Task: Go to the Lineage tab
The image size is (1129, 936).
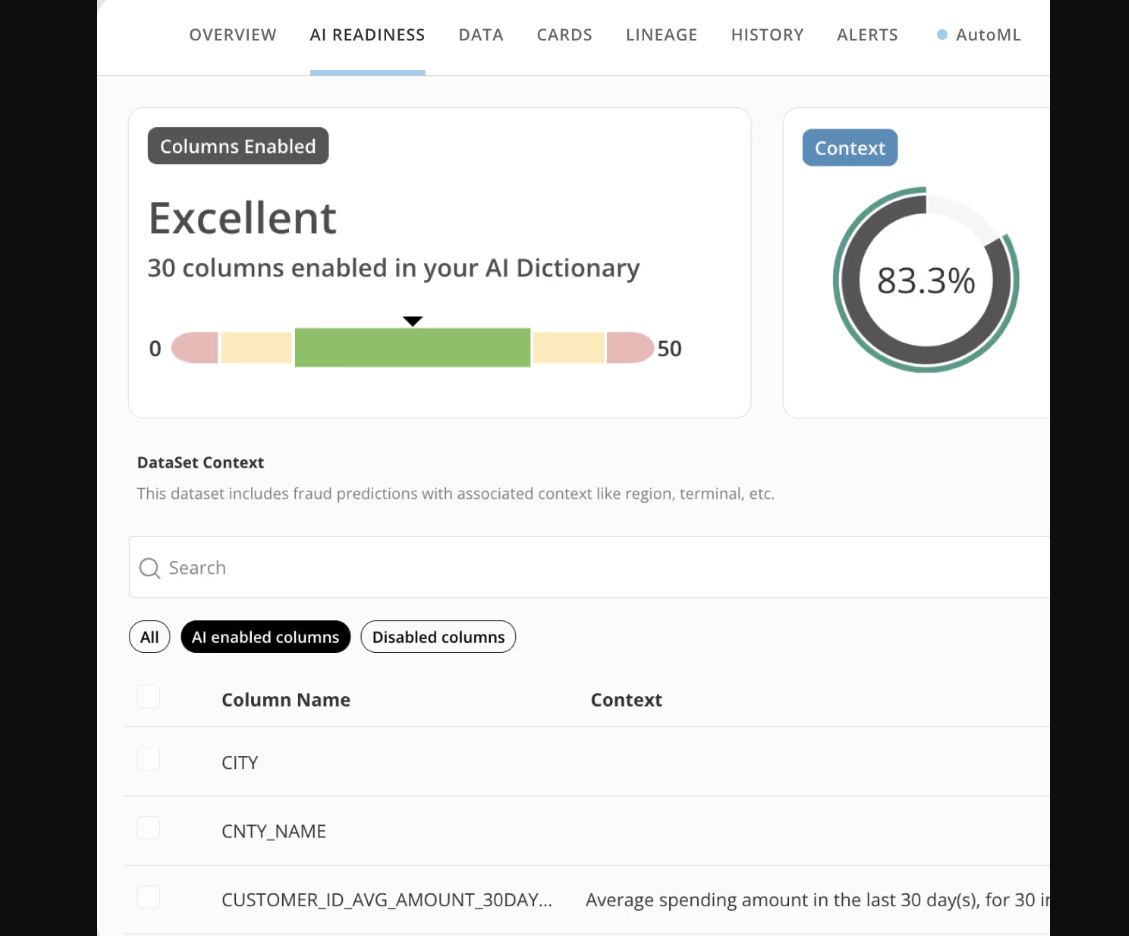Action: (x=661, y=35)
